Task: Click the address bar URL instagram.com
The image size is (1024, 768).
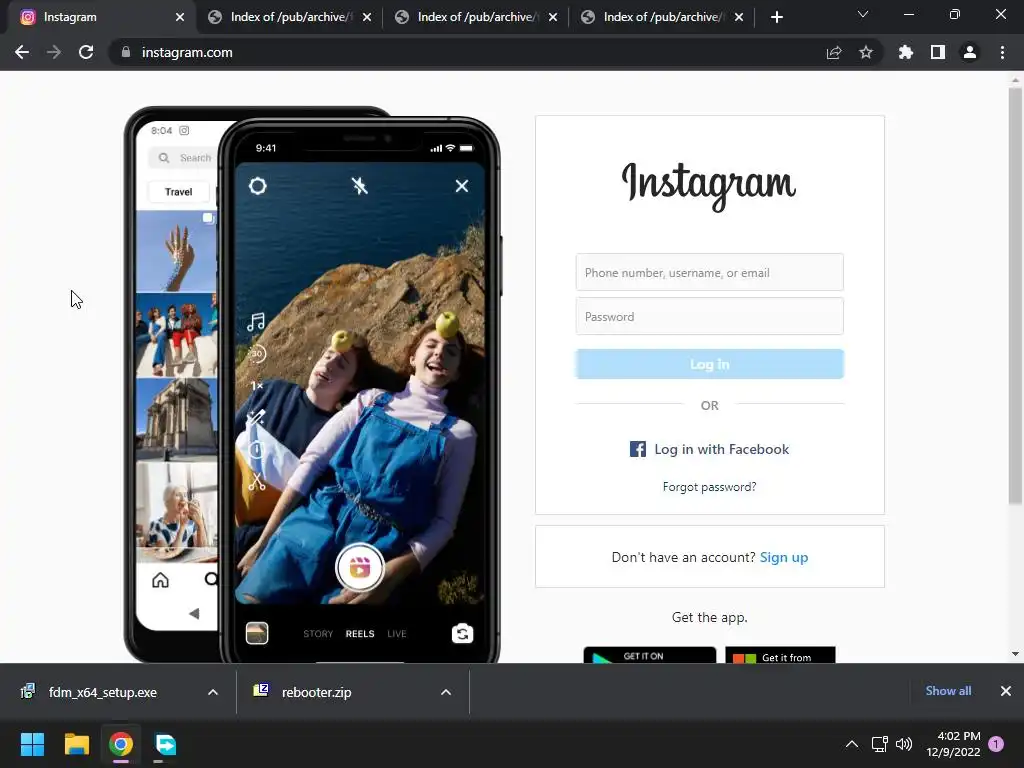Action: point(187,52)
